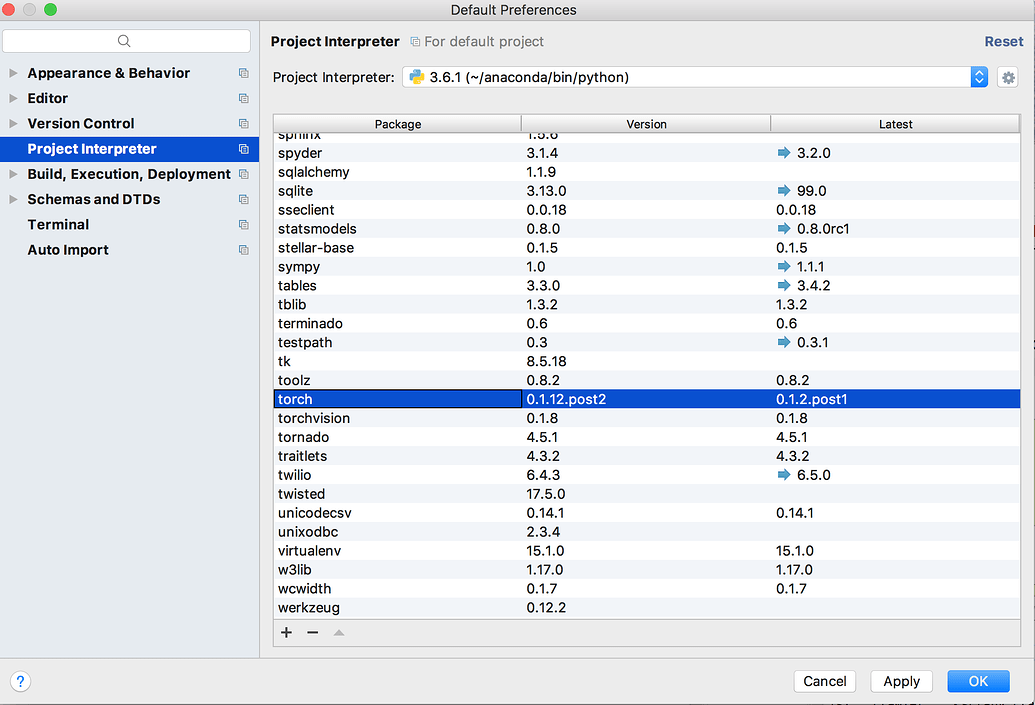1035x705 pixels.
Task: Click the upgrade arrow icon below table
Action: (338, 632)
